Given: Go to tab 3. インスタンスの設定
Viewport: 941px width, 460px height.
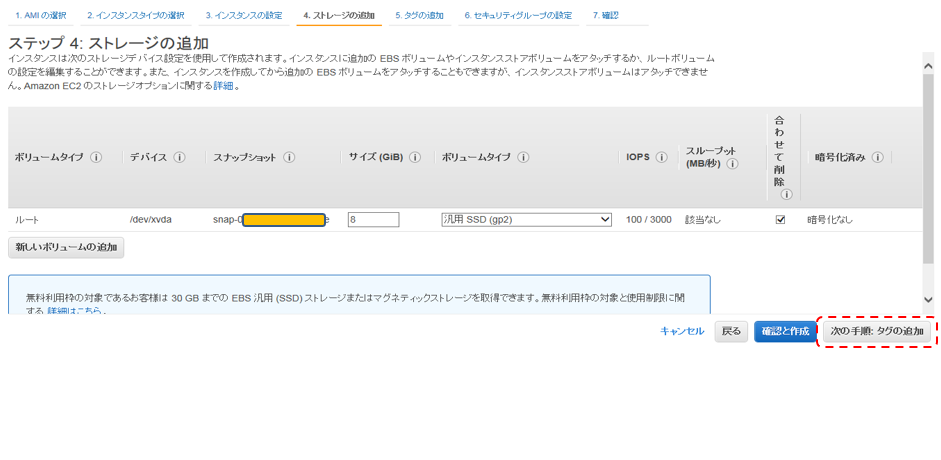Looking at the screenshot, I should tap(244, 16).
